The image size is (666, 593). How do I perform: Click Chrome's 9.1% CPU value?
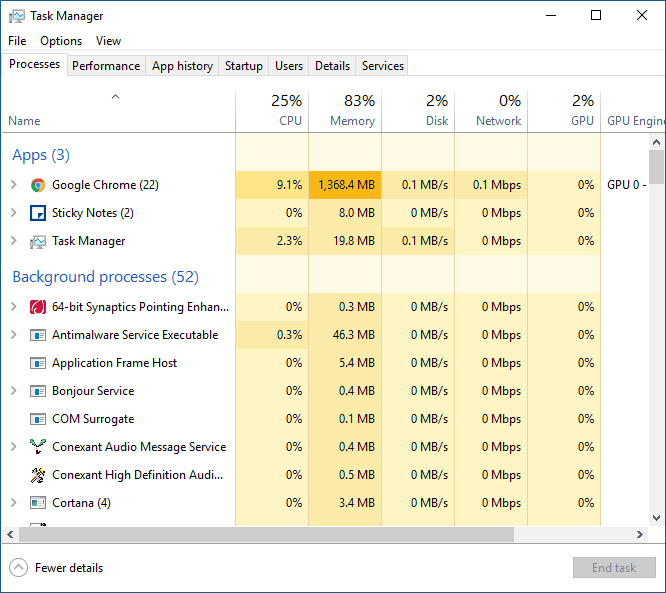(289, 185)
